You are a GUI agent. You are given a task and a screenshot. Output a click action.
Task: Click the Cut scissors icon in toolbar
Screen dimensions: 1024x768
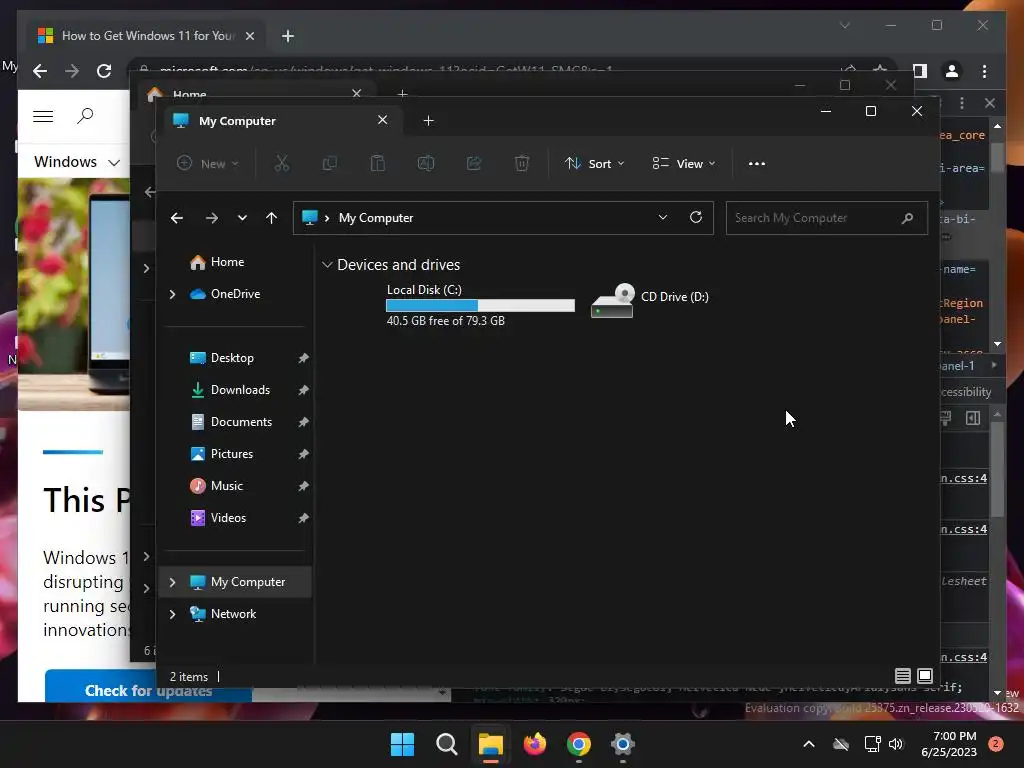point(281,163)
